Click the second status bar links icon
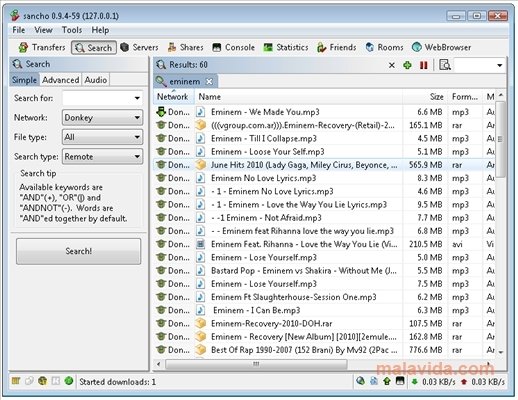 pyautogui.click(x=29, y=381)
